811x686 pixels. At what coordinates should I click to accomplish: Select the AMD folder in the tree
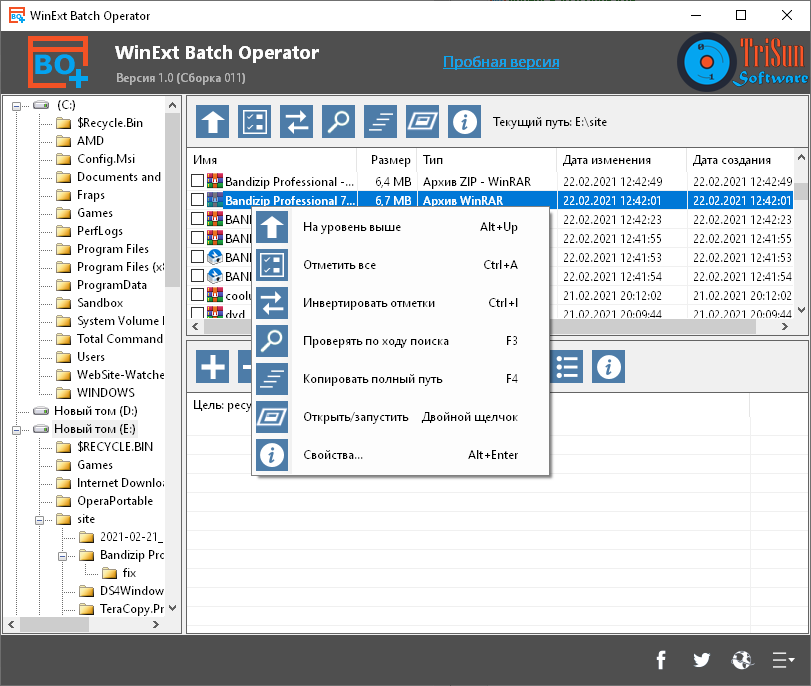tap(90, 141)
